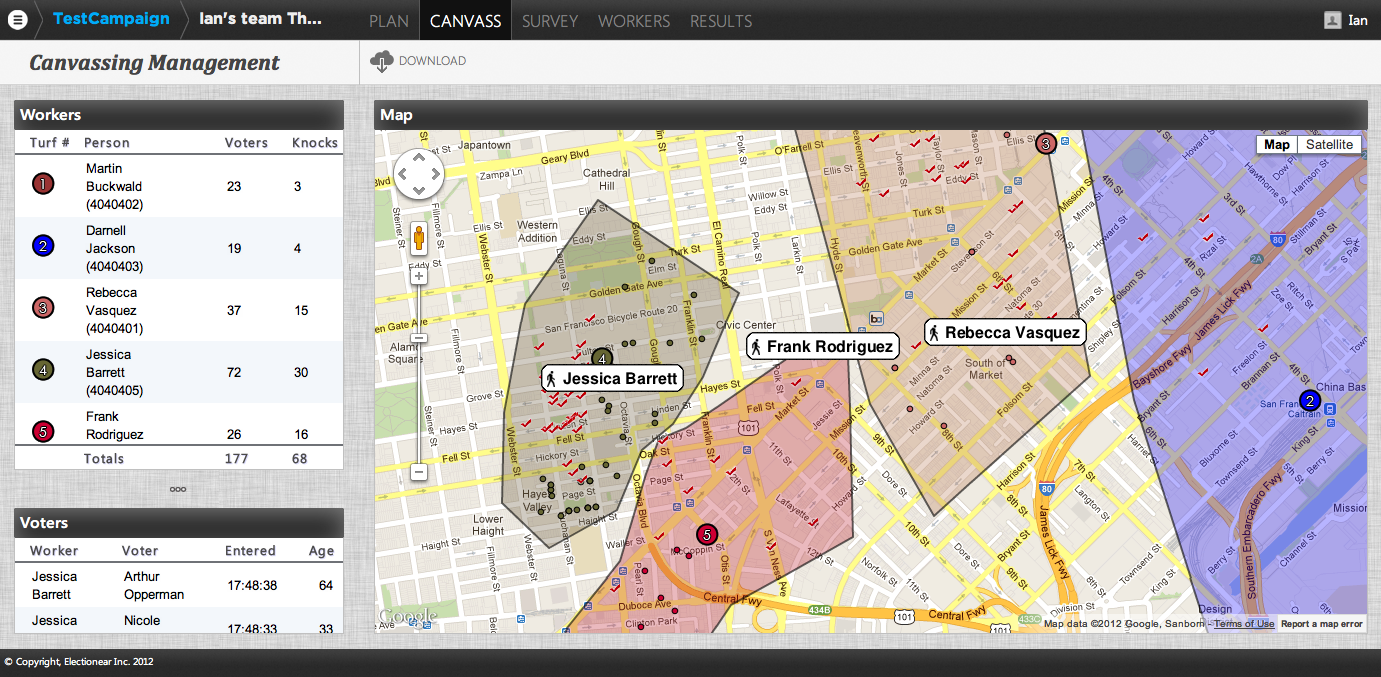
Task: Sort voters by the Entered column header
Action: [x=250, y=551]
